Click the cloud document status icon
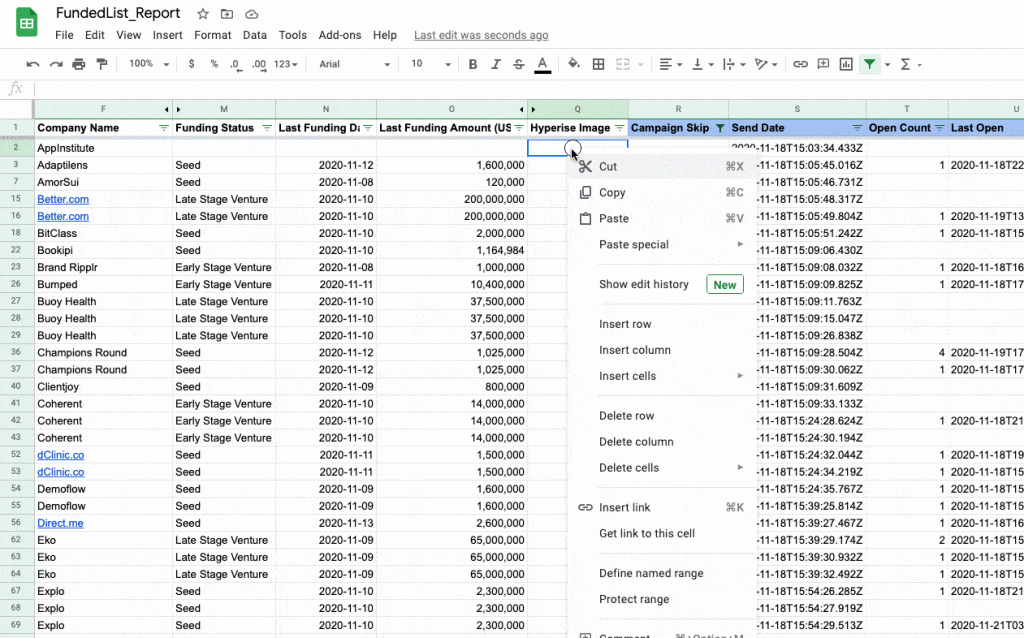 click(x=251, y=14)
